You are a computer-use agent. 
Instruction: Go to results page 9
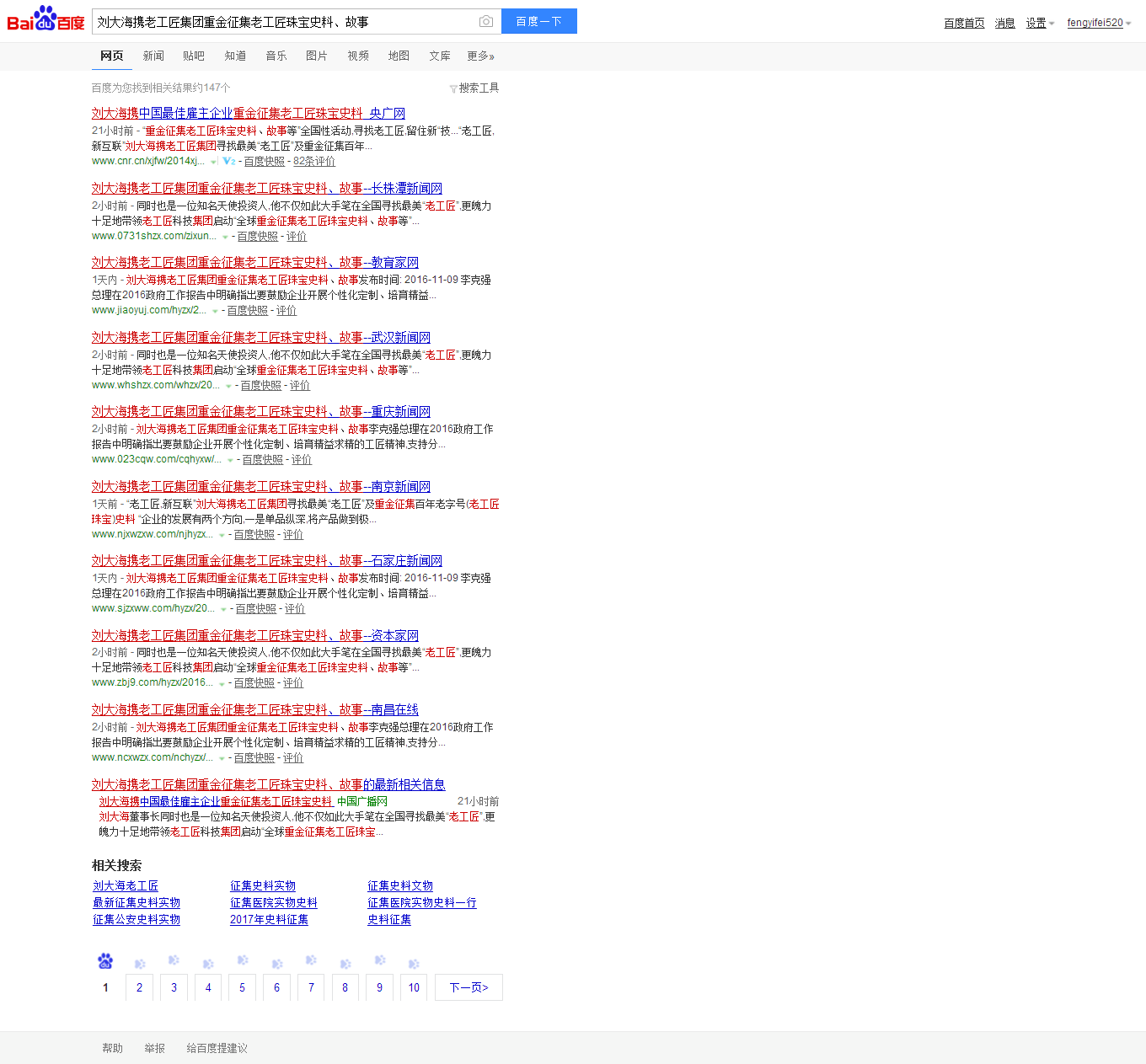(379, 987)
